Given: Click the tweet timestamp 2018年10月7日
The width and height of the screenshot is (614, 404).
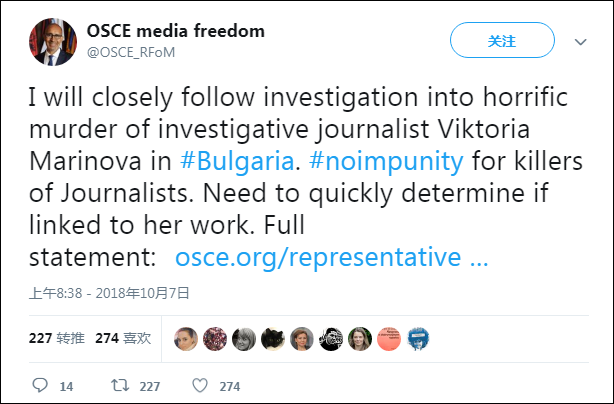Looking at the screenshot, I should 109,294.
